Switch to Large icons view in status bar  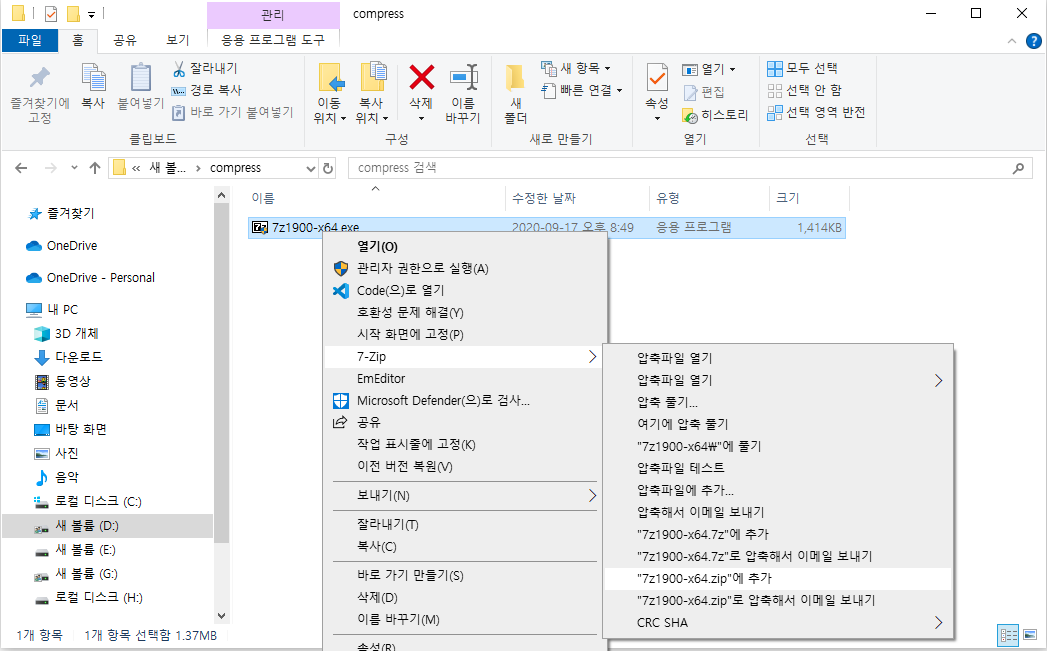click(1031, 635)
